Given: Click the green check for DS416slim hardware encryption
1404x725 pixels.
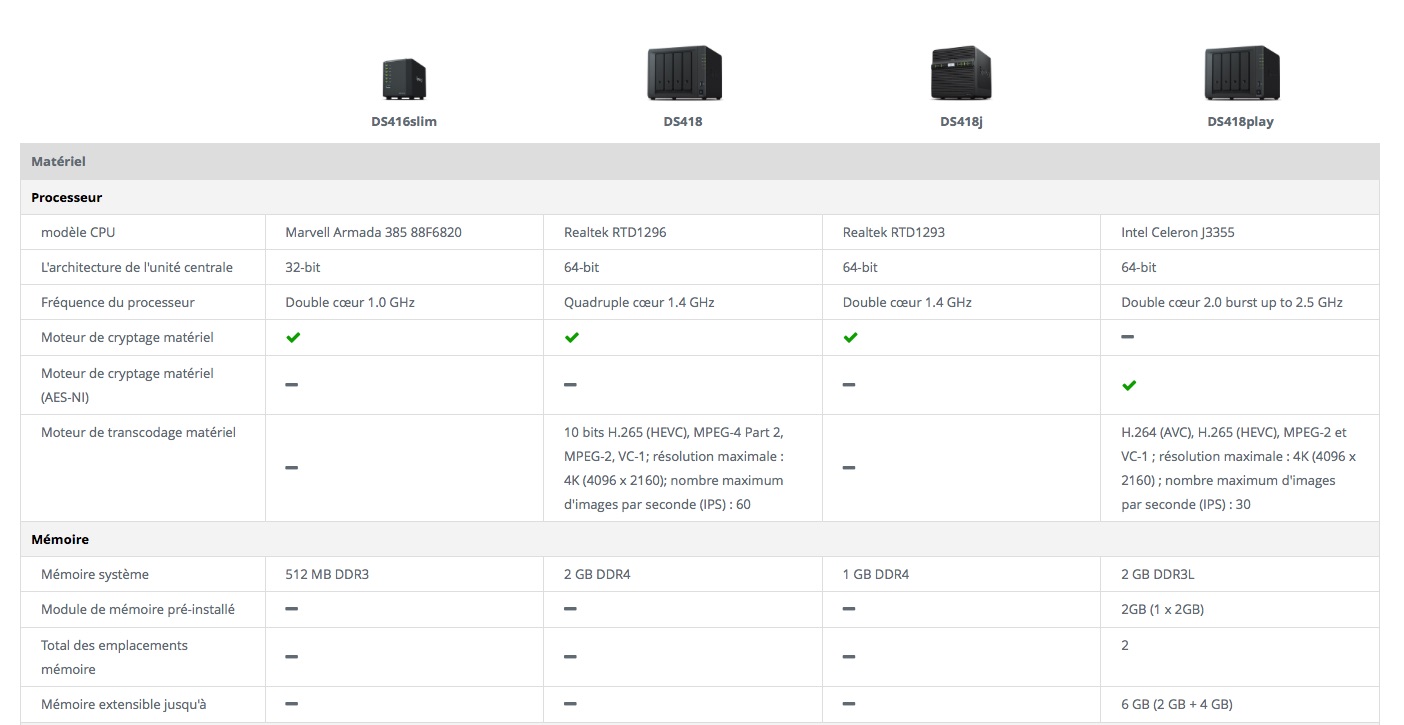Looking at the screenshot, I should point(293,338).
